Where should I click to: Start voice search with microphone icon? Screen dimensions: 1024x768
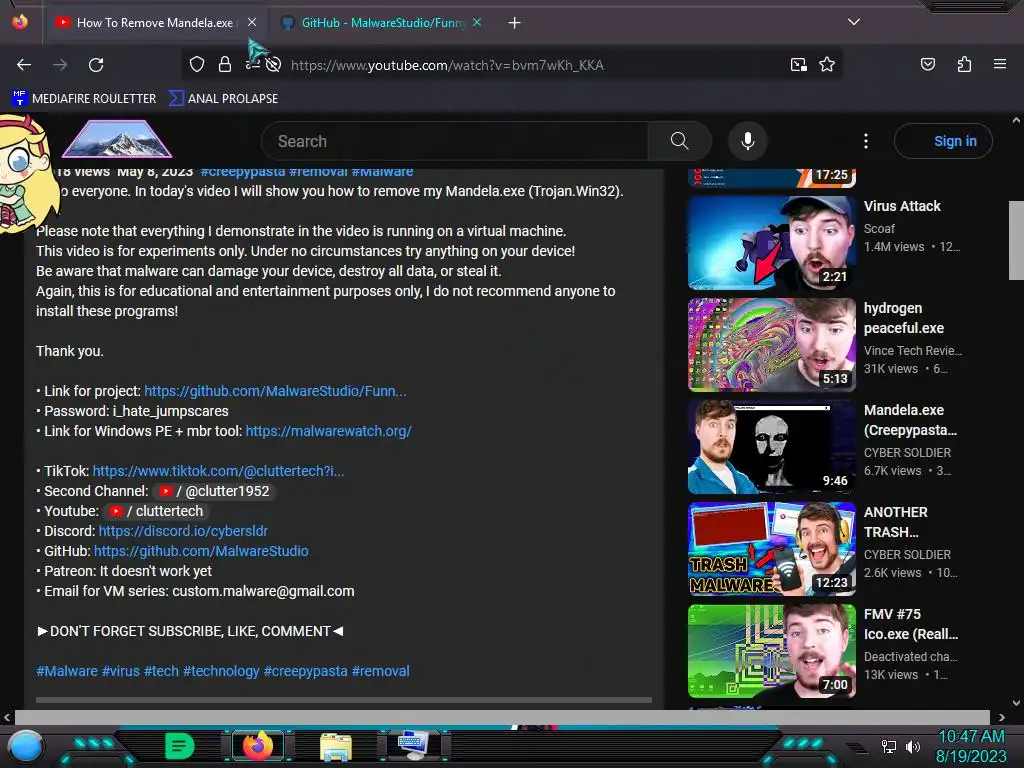tap(748, 141)
